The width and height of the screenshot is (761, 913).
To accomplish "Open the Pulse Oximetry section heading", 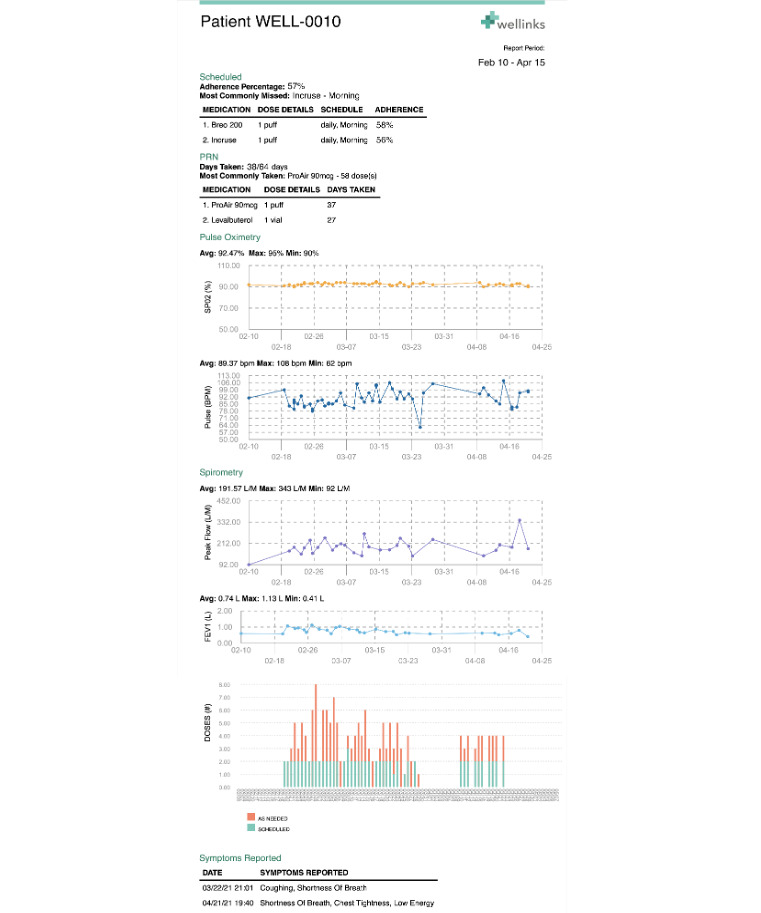I will point(230,237).
